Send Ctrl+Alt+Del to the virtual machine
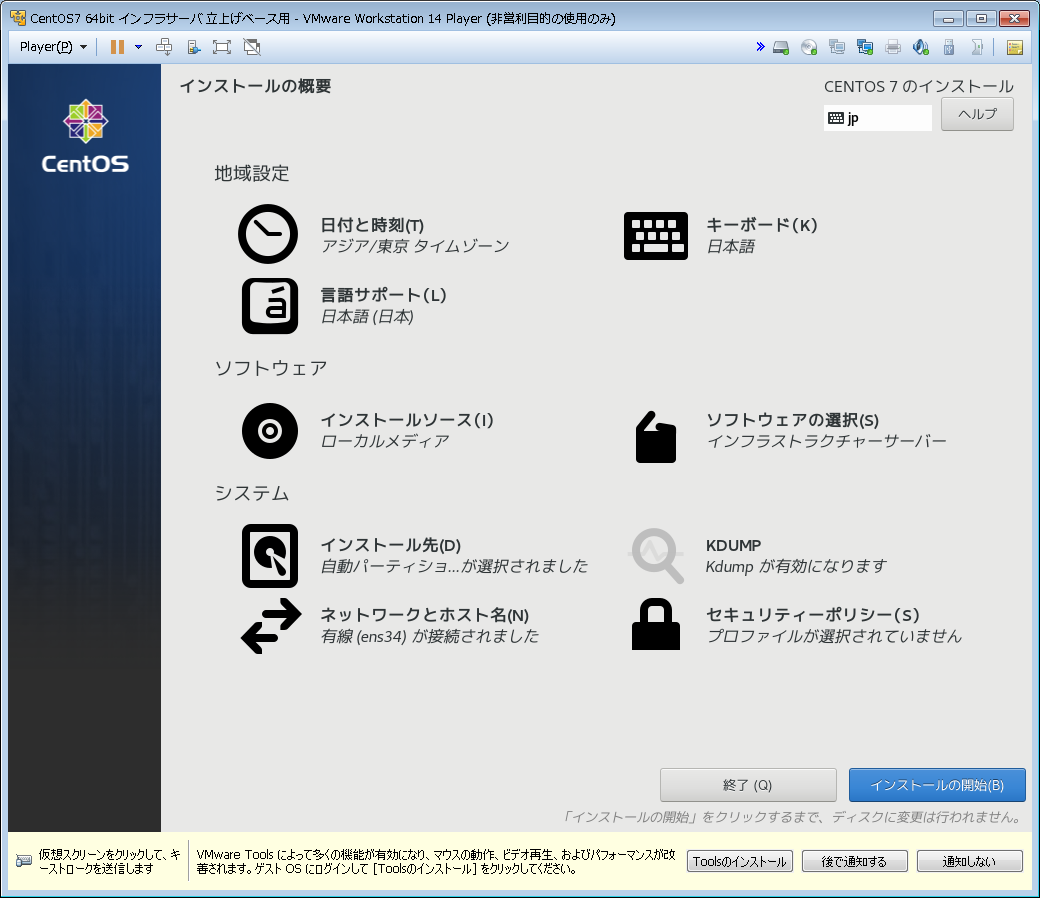This screenshot has height=898, width=1040. [x=163, y=47]
